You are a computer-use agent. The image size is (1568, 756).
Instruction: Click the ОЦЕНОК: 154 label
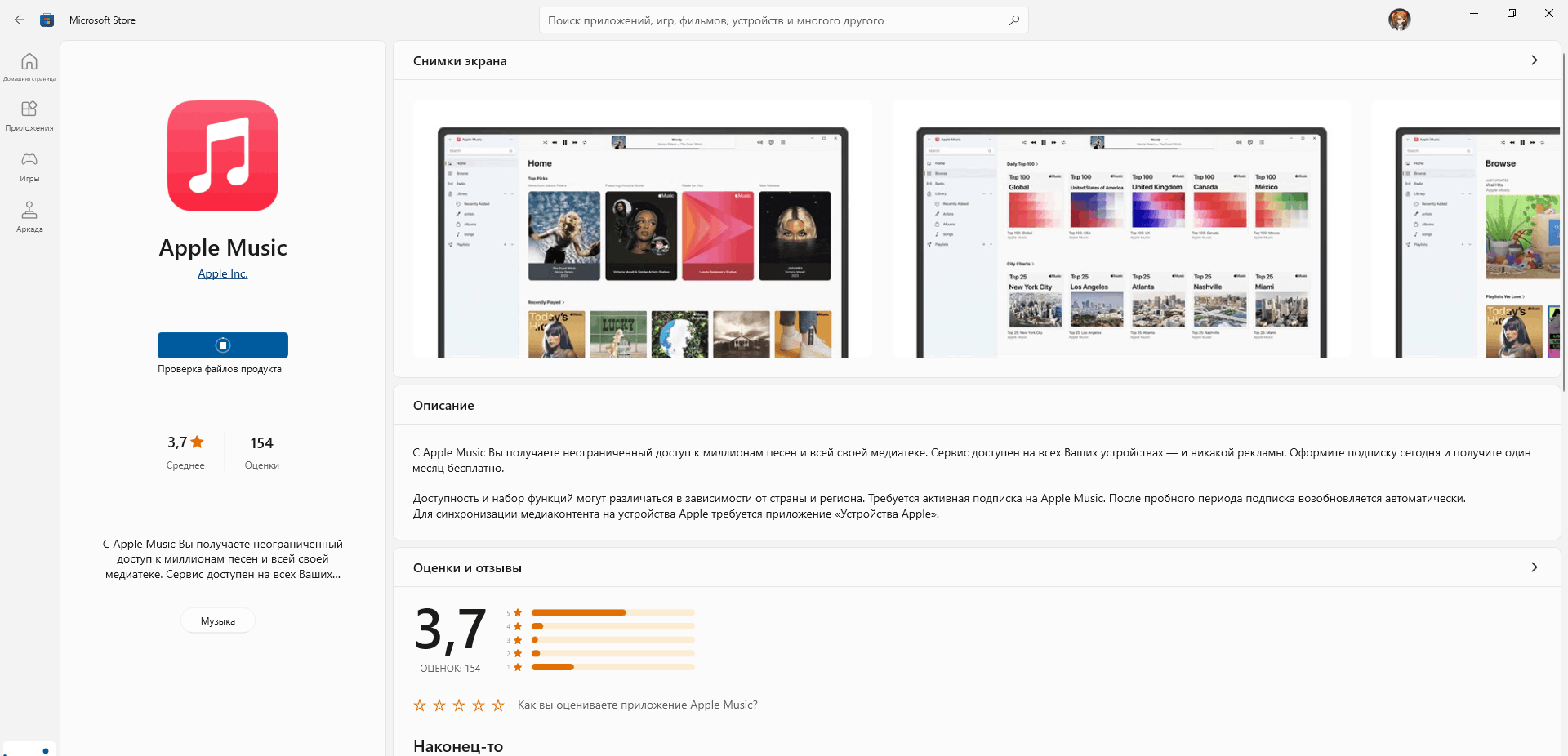[x=450, y=669]
